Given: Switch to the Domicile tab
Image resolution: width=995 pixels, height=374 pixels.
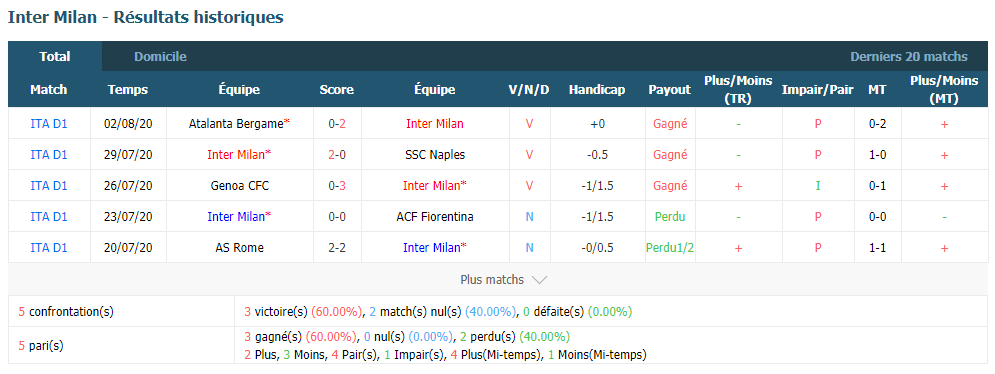Looking at the screenshot, I should 160,57.
